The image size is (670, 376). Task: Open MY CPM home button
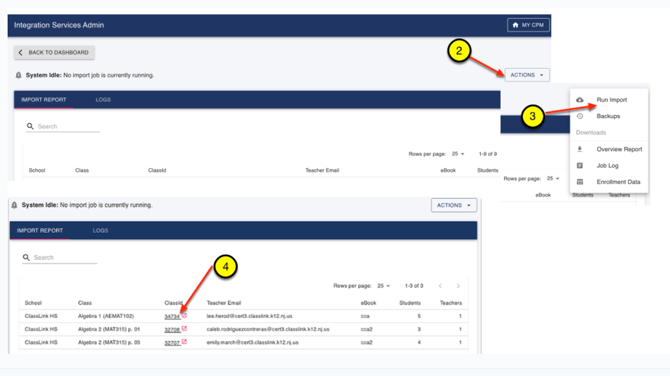(528, 25)
